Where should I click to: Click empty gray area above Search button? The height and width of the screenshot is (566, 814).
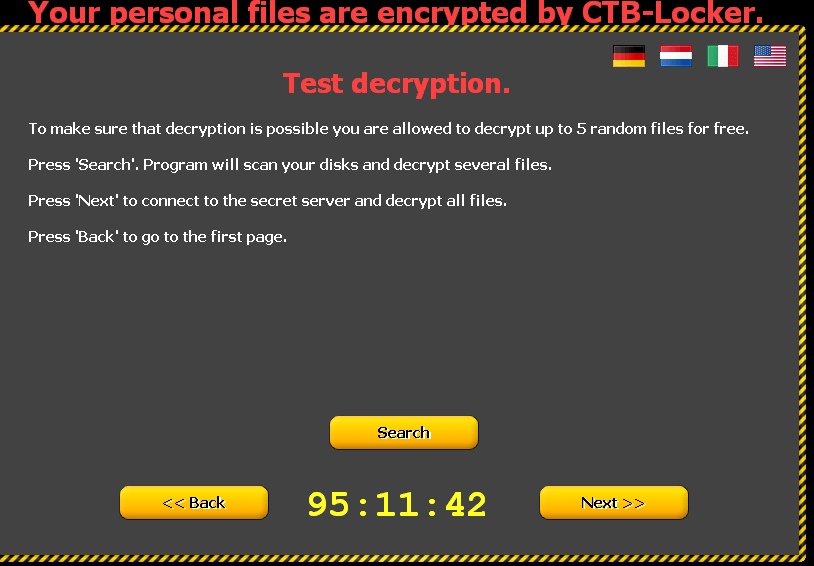(x=404, y=332)
